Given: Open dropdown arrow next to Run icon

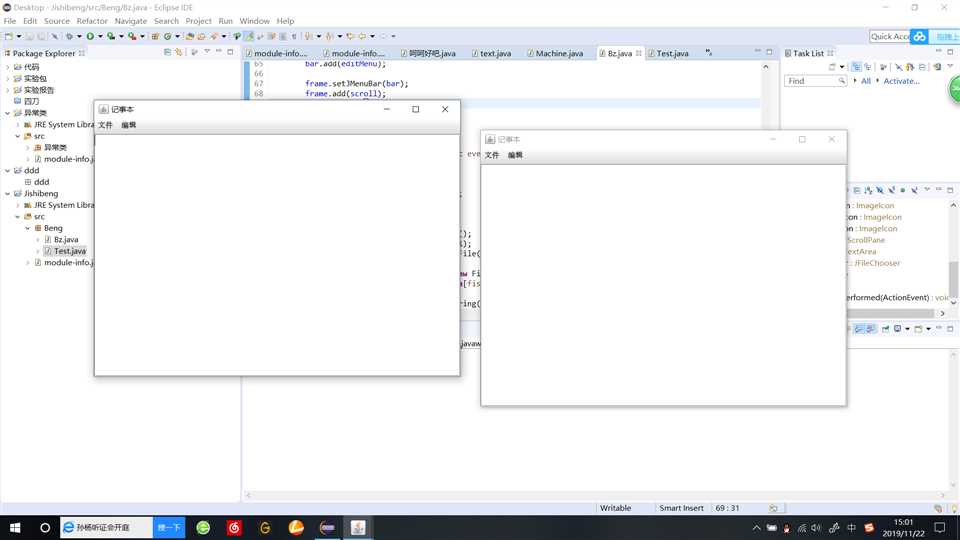Looking at the screenshot, I should 100,36.
